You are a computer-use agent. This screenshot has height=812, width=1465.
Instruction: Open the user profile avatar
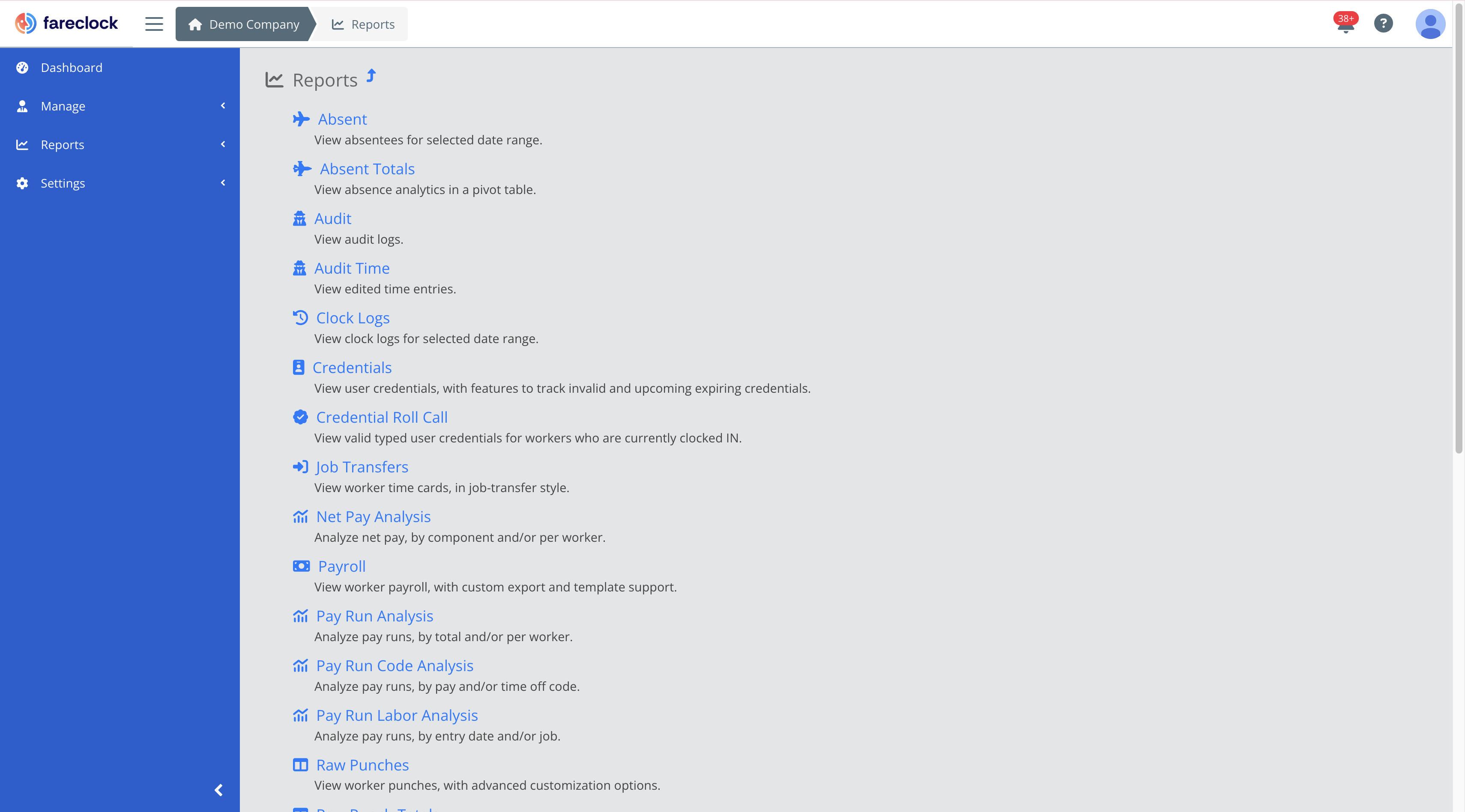(1431, 23)
